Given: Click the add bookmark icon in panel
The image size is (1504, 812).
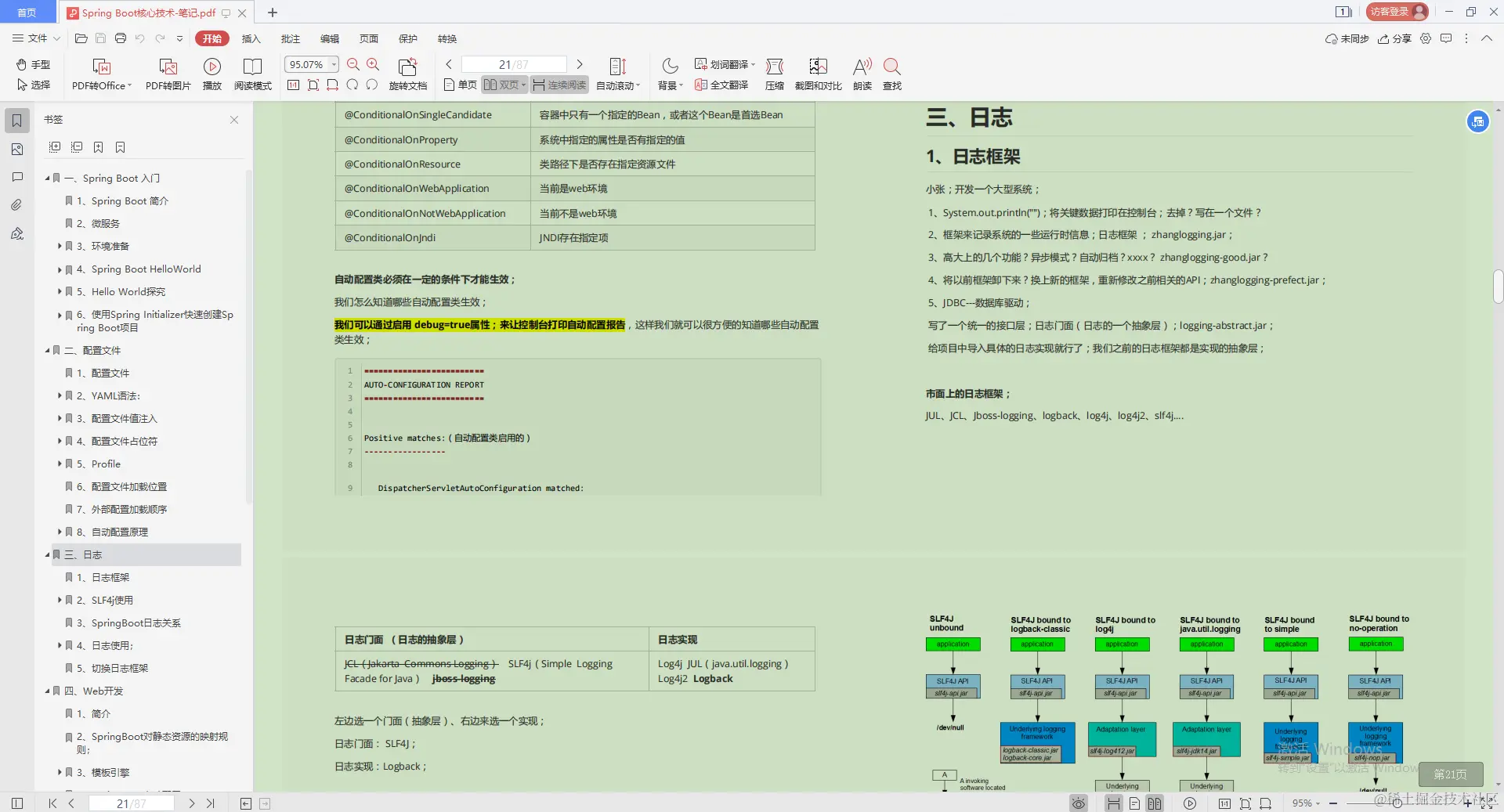Looking at the screenshot, I should 99,147.
